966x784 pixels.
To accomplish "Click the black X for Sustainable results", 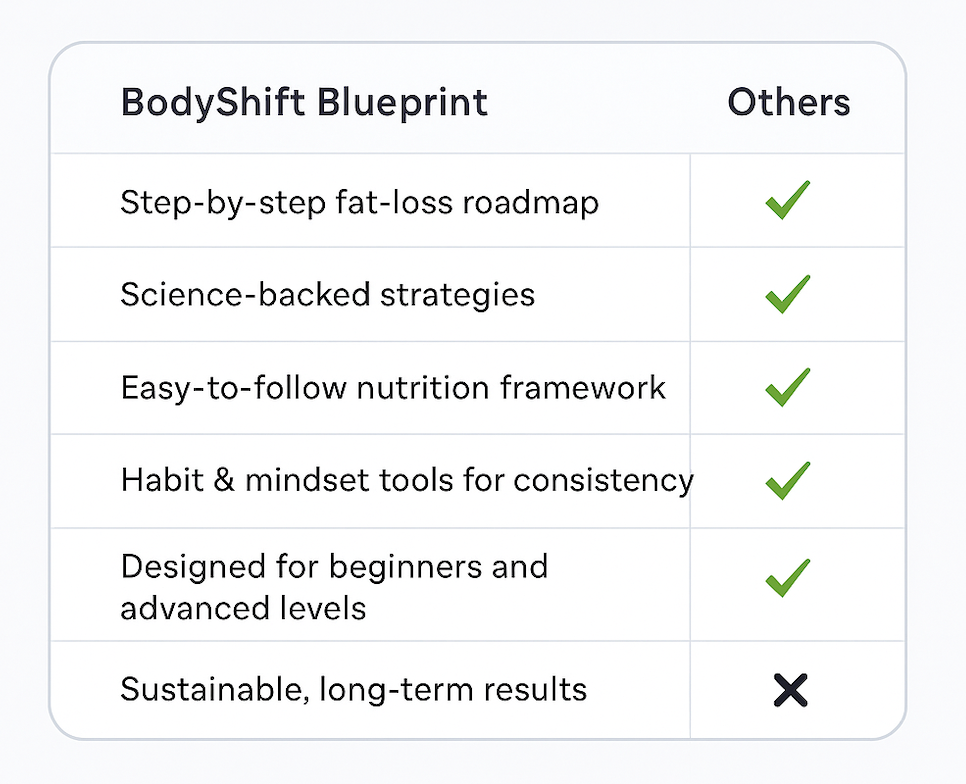I will [x=790, y=690].
